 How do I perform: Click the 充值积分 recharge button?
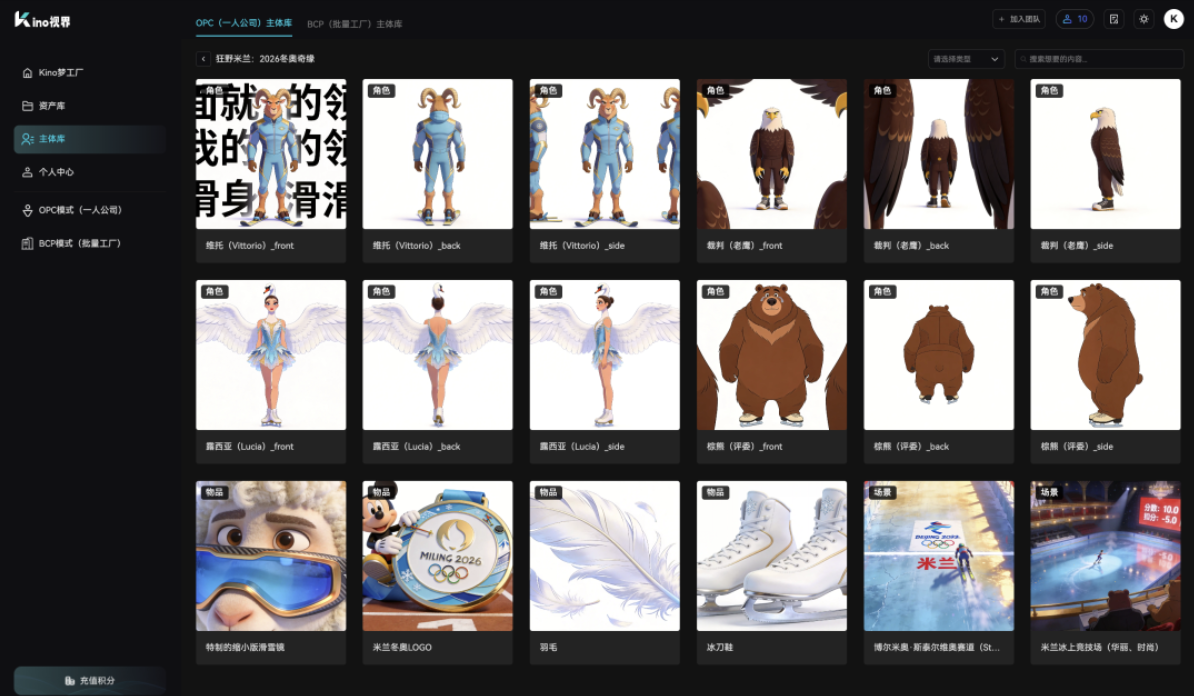coord(90,680)
